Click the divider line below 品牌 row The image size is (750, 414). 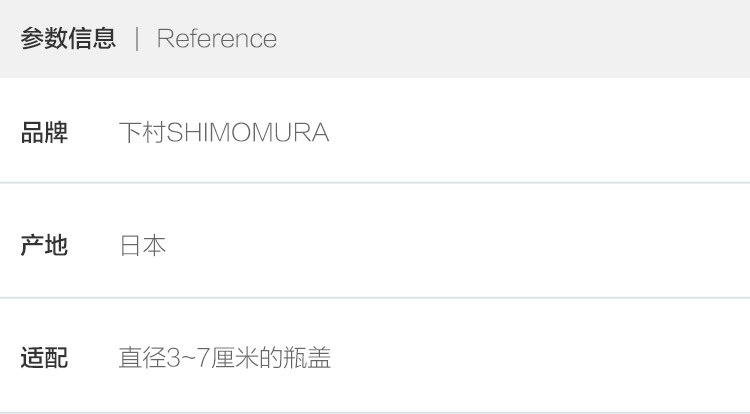point(375,183)
